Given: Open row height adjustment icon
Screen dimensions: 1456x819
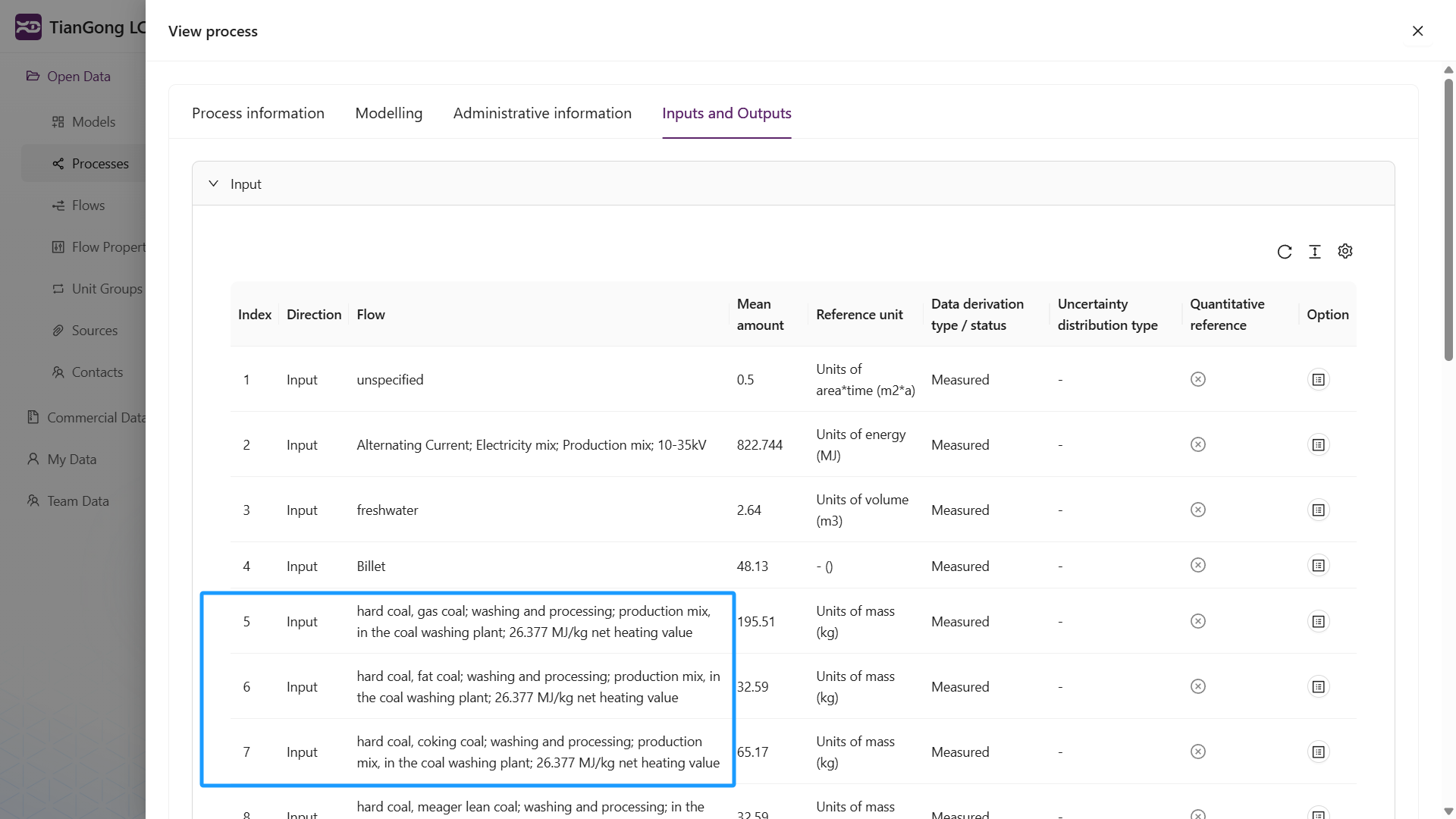Looking at the screenshot, I should pyautogui.click(x=1315, y=251).
